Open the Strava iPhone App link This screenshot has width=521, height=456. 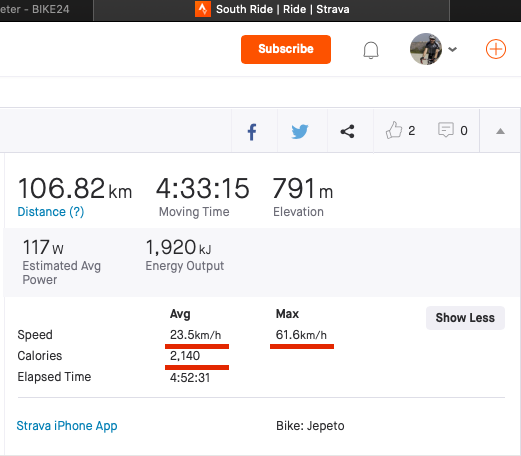(67, 426)
